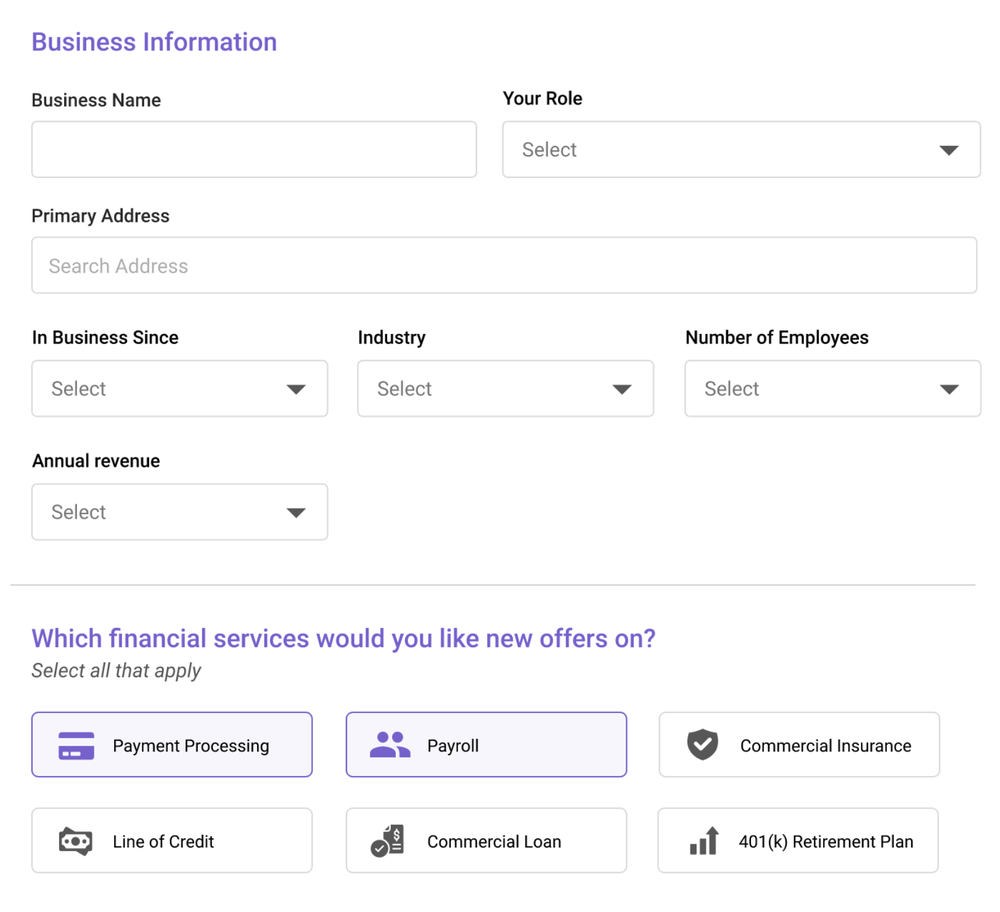The height and width of the screenshot is (912, 1000).
Task: Click the Primary Address label
Action: (101, 216)
